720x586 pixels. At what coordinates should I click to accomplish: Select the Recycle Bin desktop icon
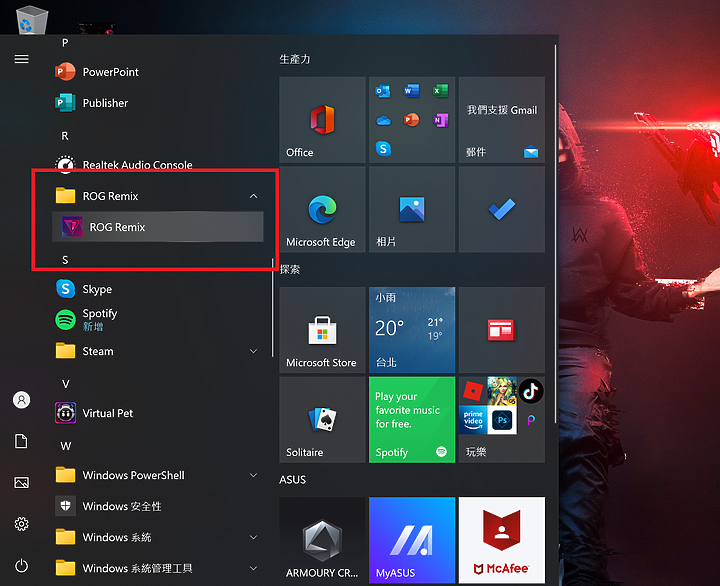point(32,19)
